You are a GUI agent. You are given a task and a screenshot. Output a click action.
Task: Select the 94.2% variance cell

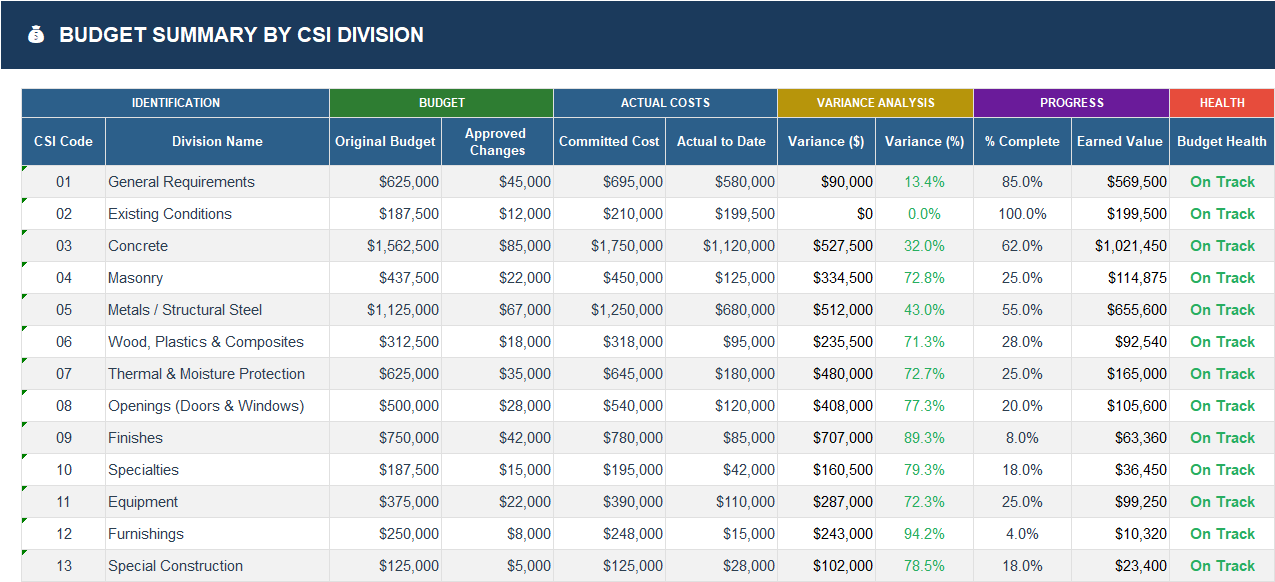(924, 534)
